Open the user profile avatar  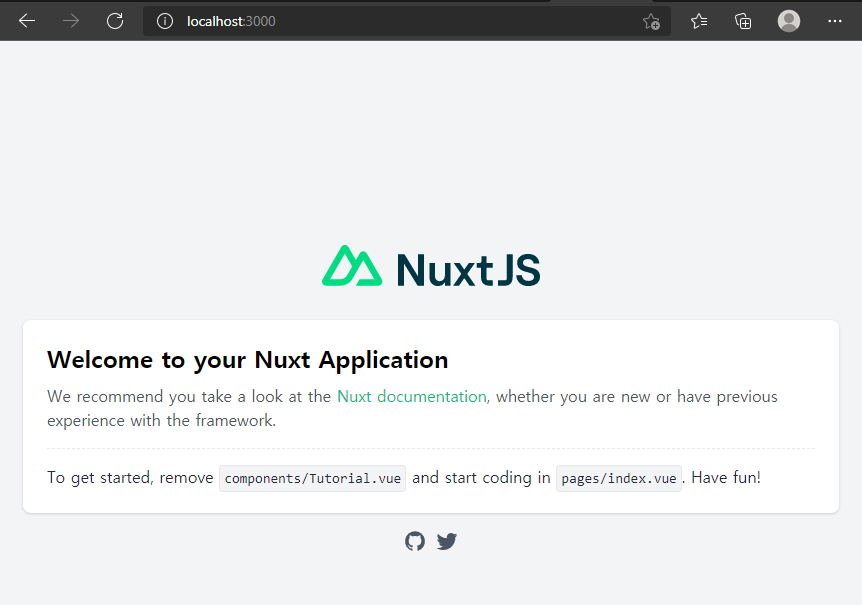coord(788,21)
